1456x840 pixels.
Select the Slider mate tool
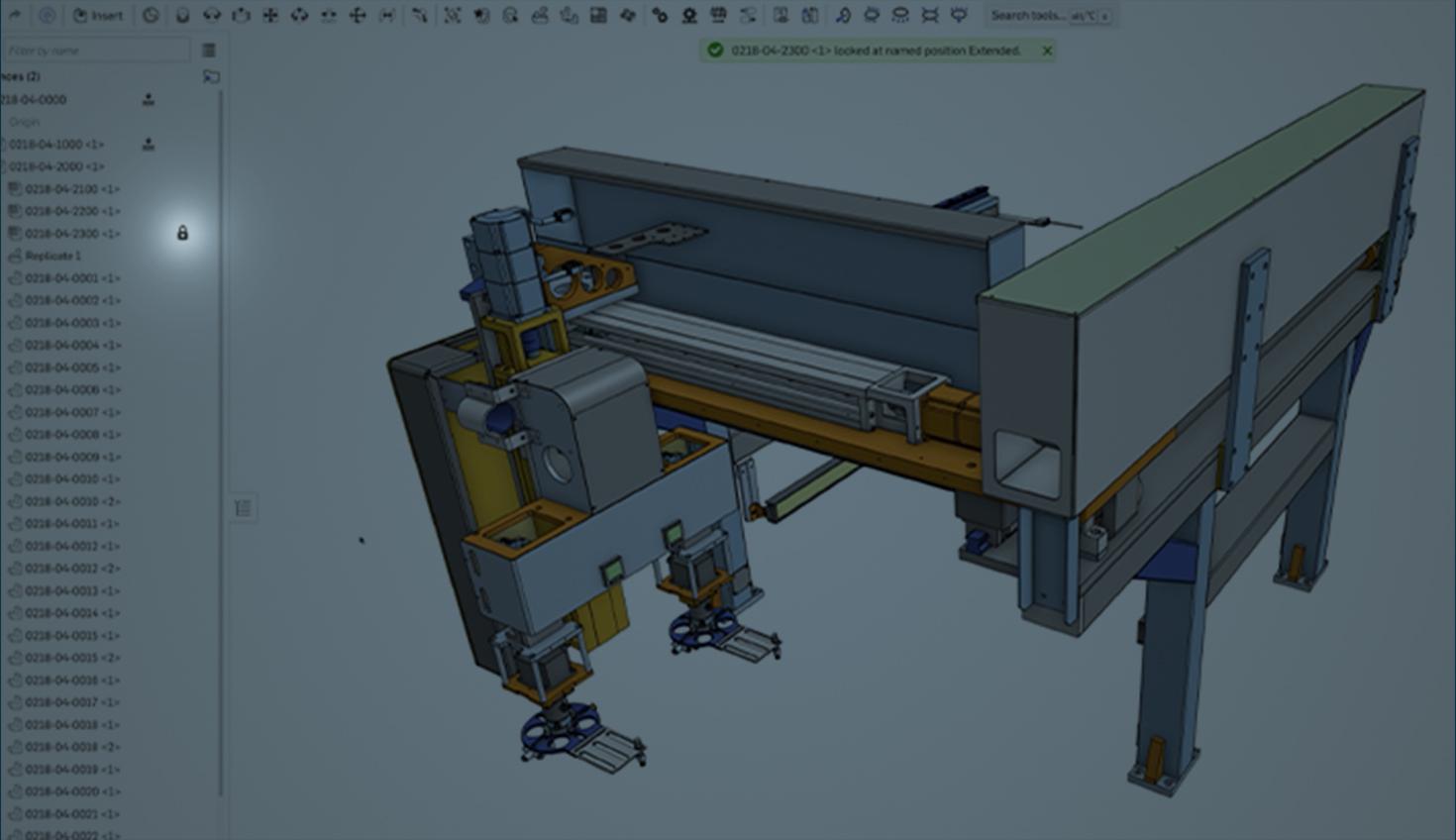tap(241, 16)
